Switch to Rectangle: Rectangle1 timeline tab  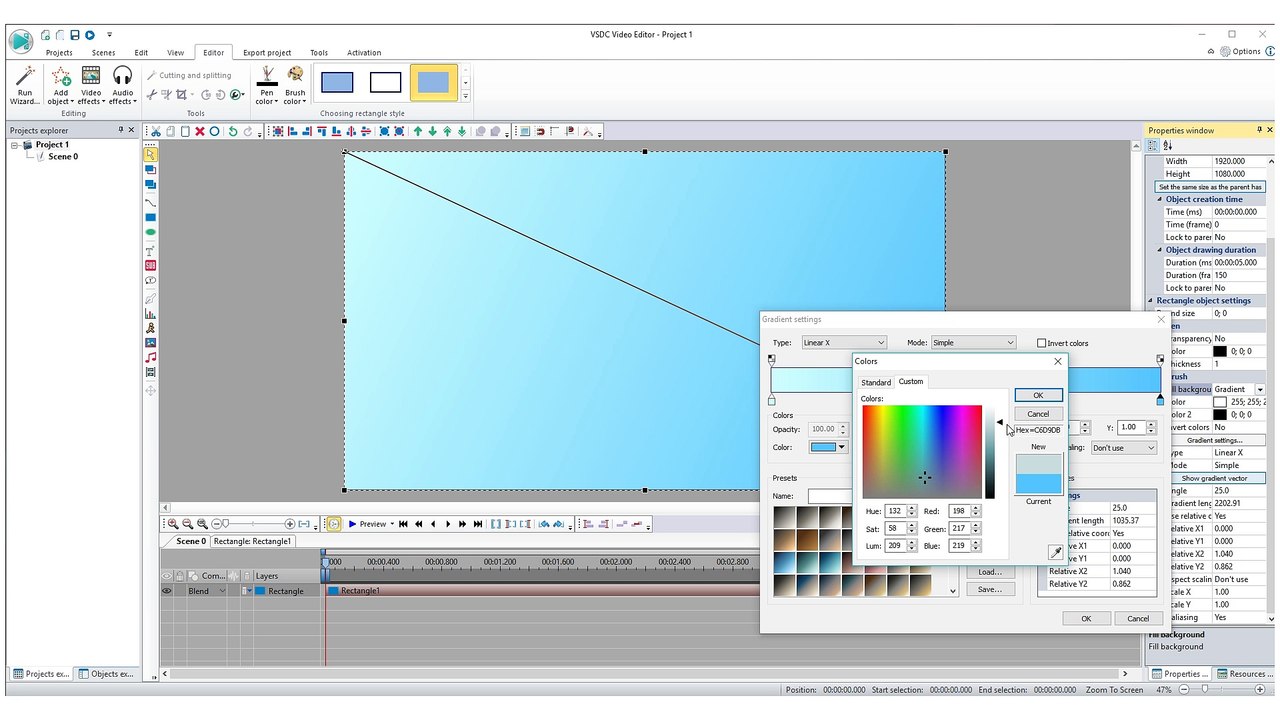(x=253, y=541)
